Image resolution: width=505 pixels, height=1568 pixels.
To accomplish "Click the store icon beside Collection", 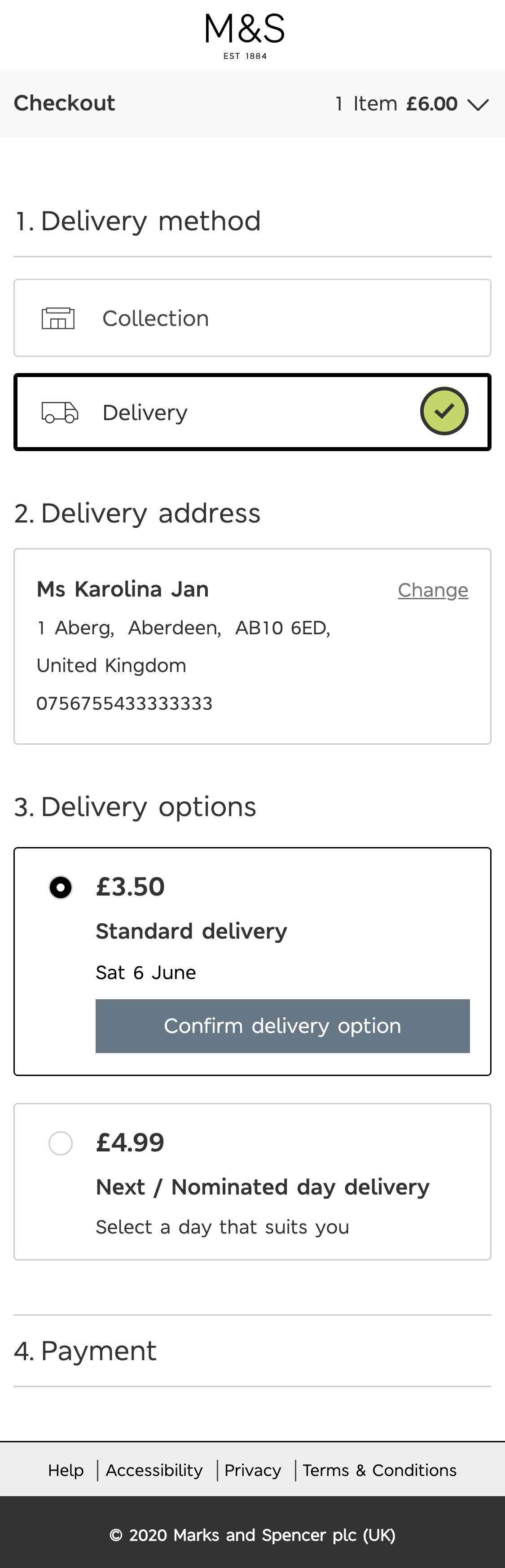I will [x=58, y=316].
